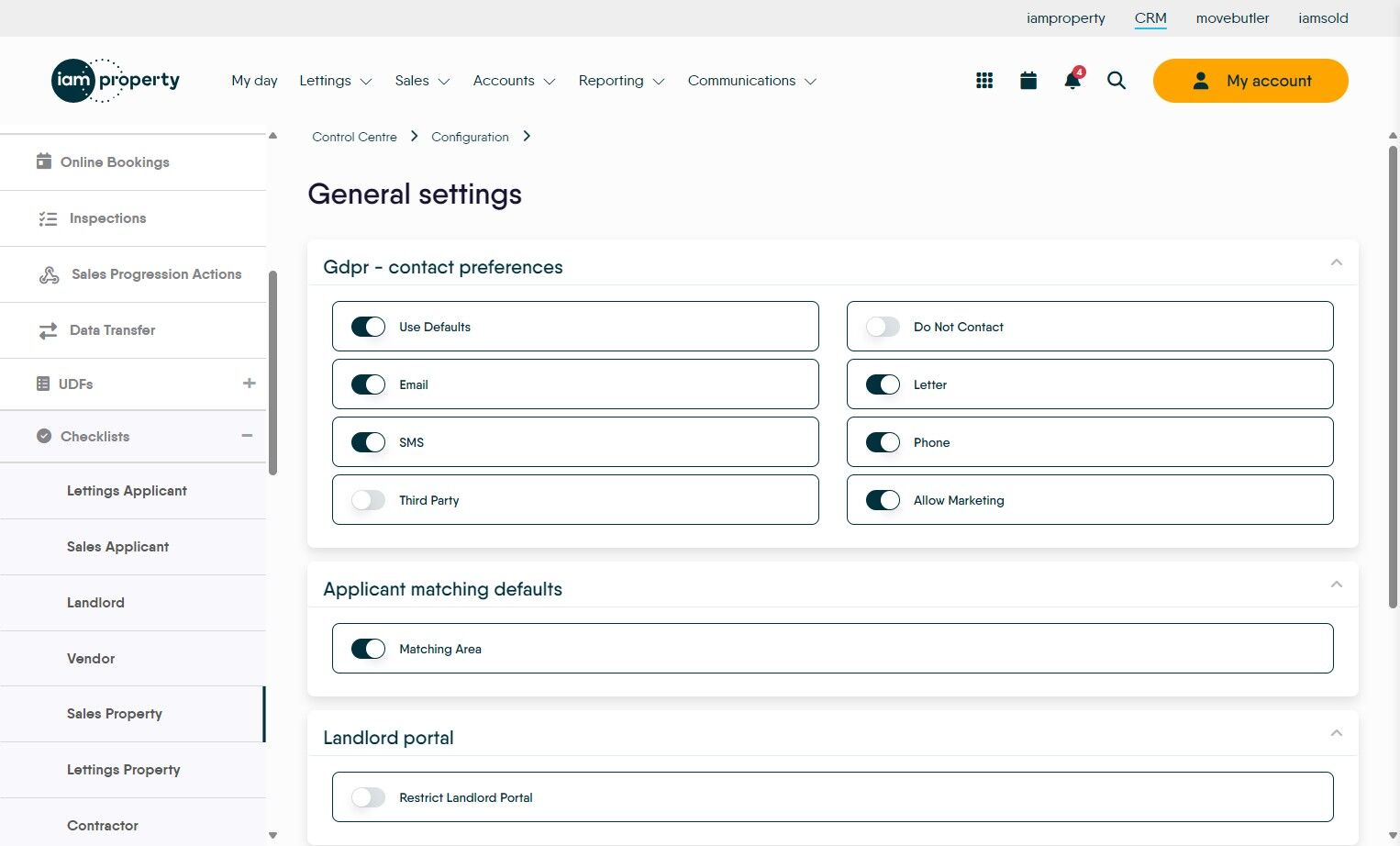
Task: Click the sidebar scrollbar thumb
Action: 272,372
